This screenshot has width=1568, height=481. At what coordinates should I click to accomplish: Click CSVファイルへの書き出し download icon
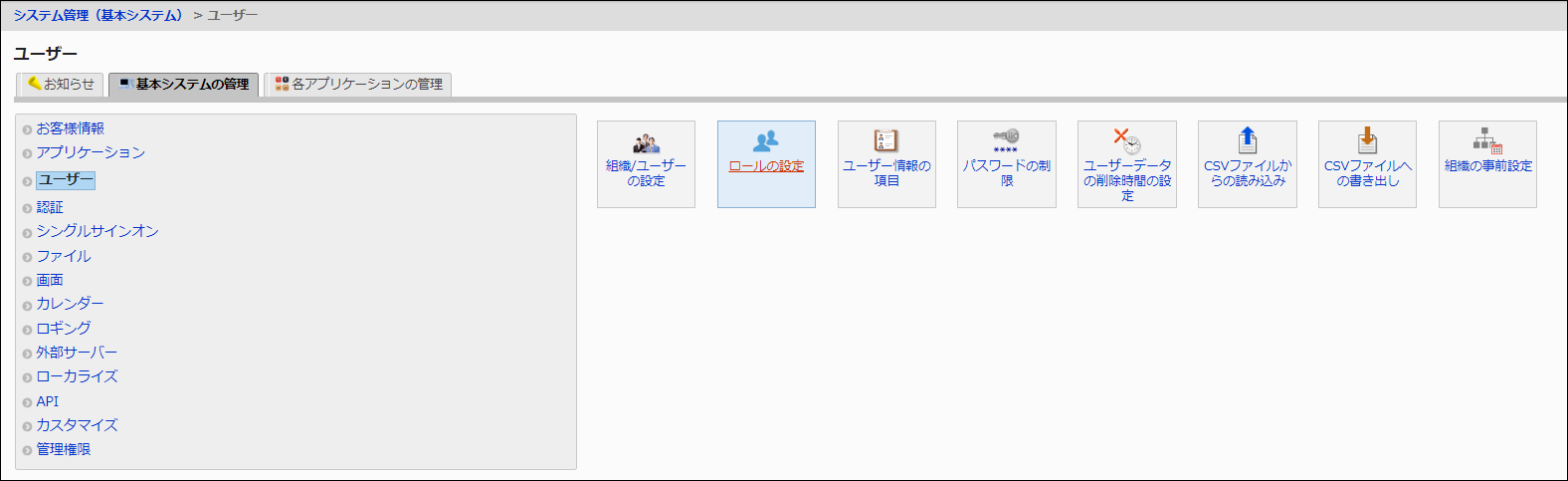[1367, 140]
